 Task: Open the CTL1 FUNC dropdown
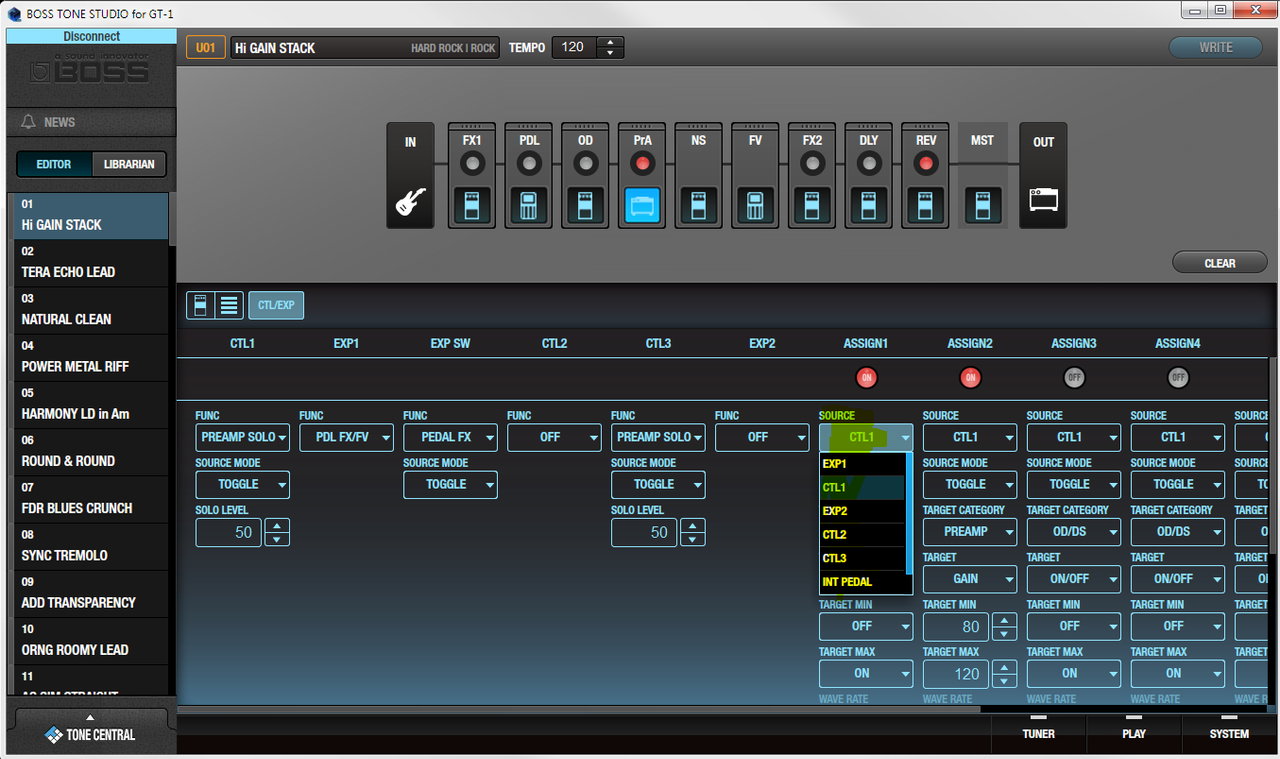(x=243, y=437)
